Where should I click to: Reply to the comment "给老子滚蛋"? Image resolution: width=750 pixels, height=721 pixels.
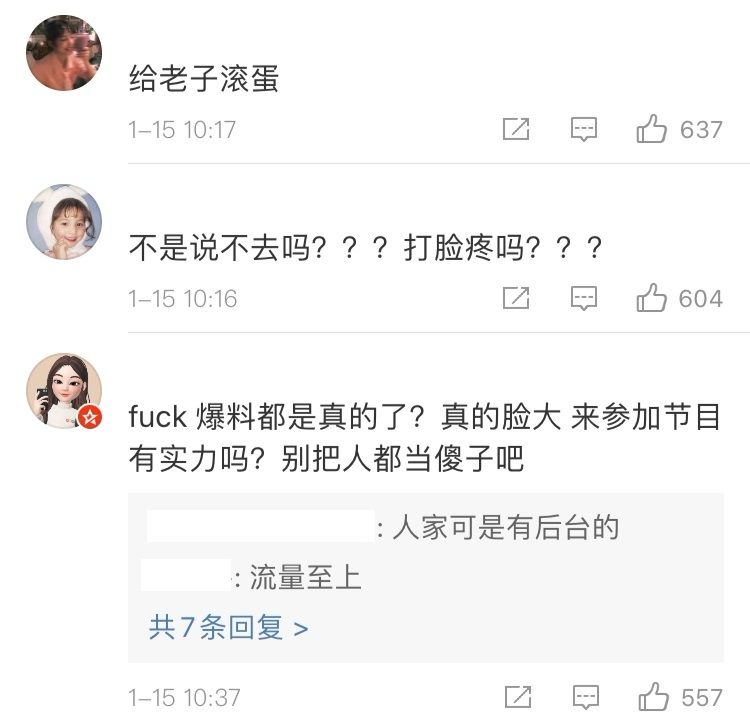[584, 129]
